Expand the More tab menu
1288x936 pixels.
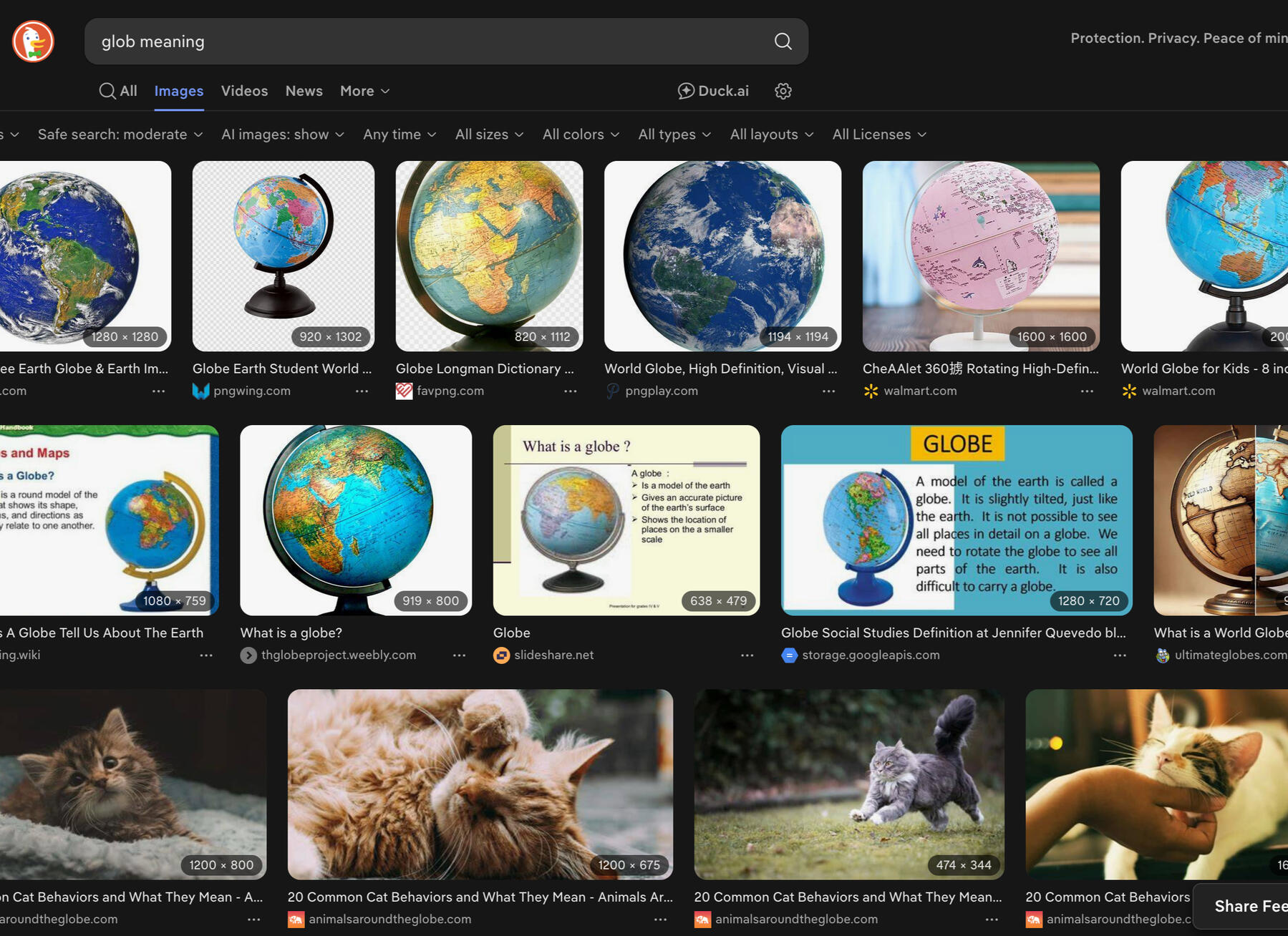click(x=365, y=91)
